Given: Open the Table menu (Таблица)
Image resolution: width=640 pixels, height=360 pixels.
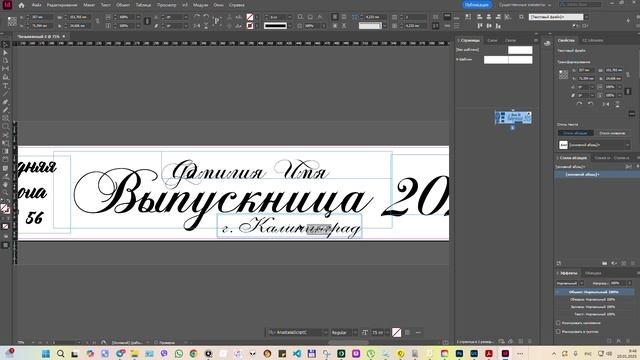Looking at the screenshot, I should (x=143, y=5).
